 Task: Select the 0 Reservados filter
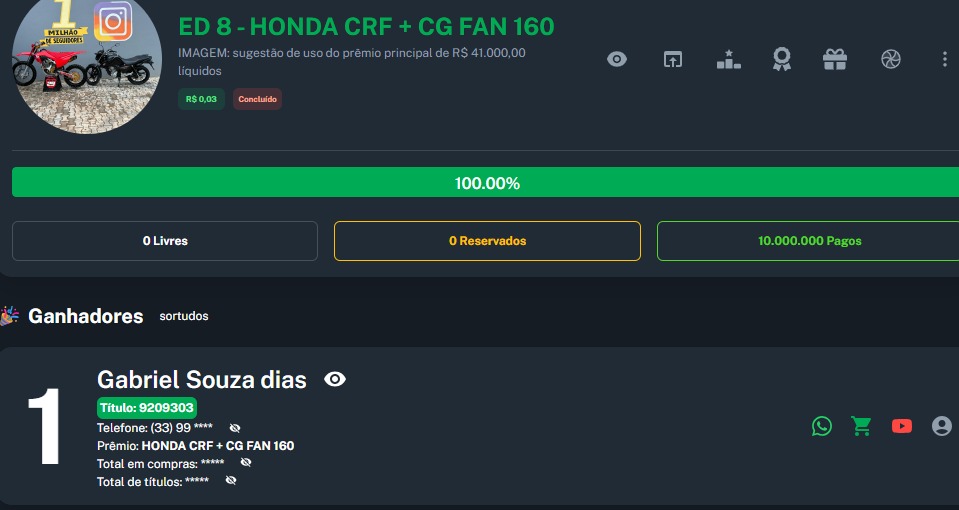coord(487,241)
